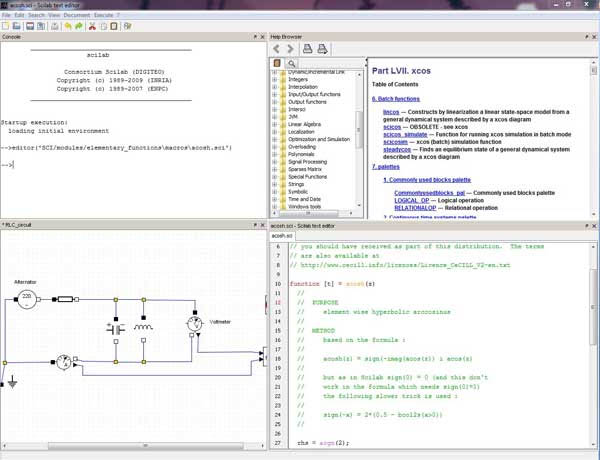
Task: Click the green Redo arrow icon
Action: [x=79, y=26]
